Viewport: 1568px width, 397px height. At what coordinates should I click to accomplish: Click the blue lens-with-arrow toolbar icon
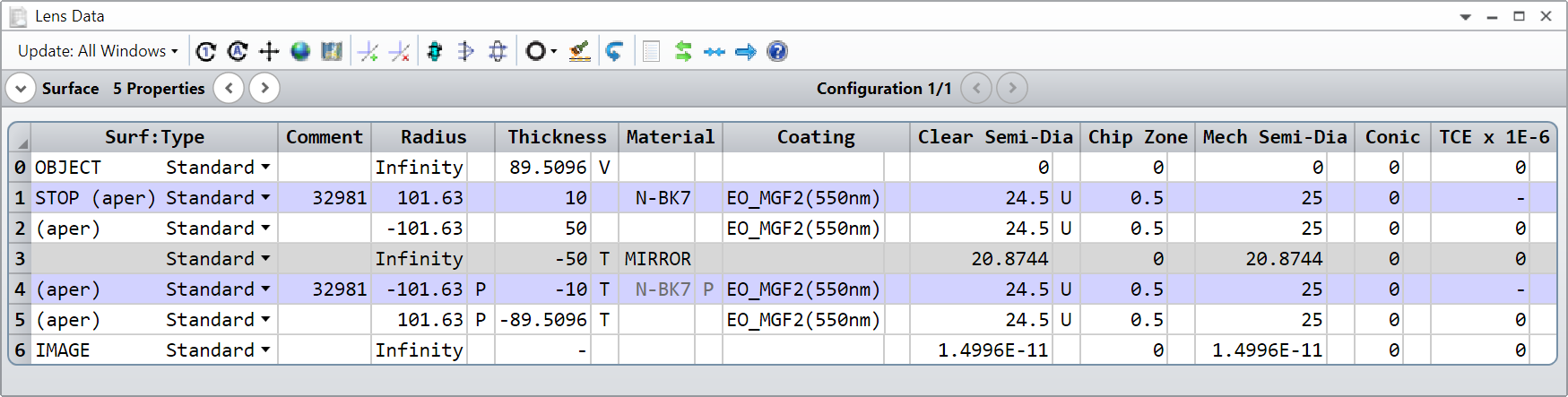[466, 52]
